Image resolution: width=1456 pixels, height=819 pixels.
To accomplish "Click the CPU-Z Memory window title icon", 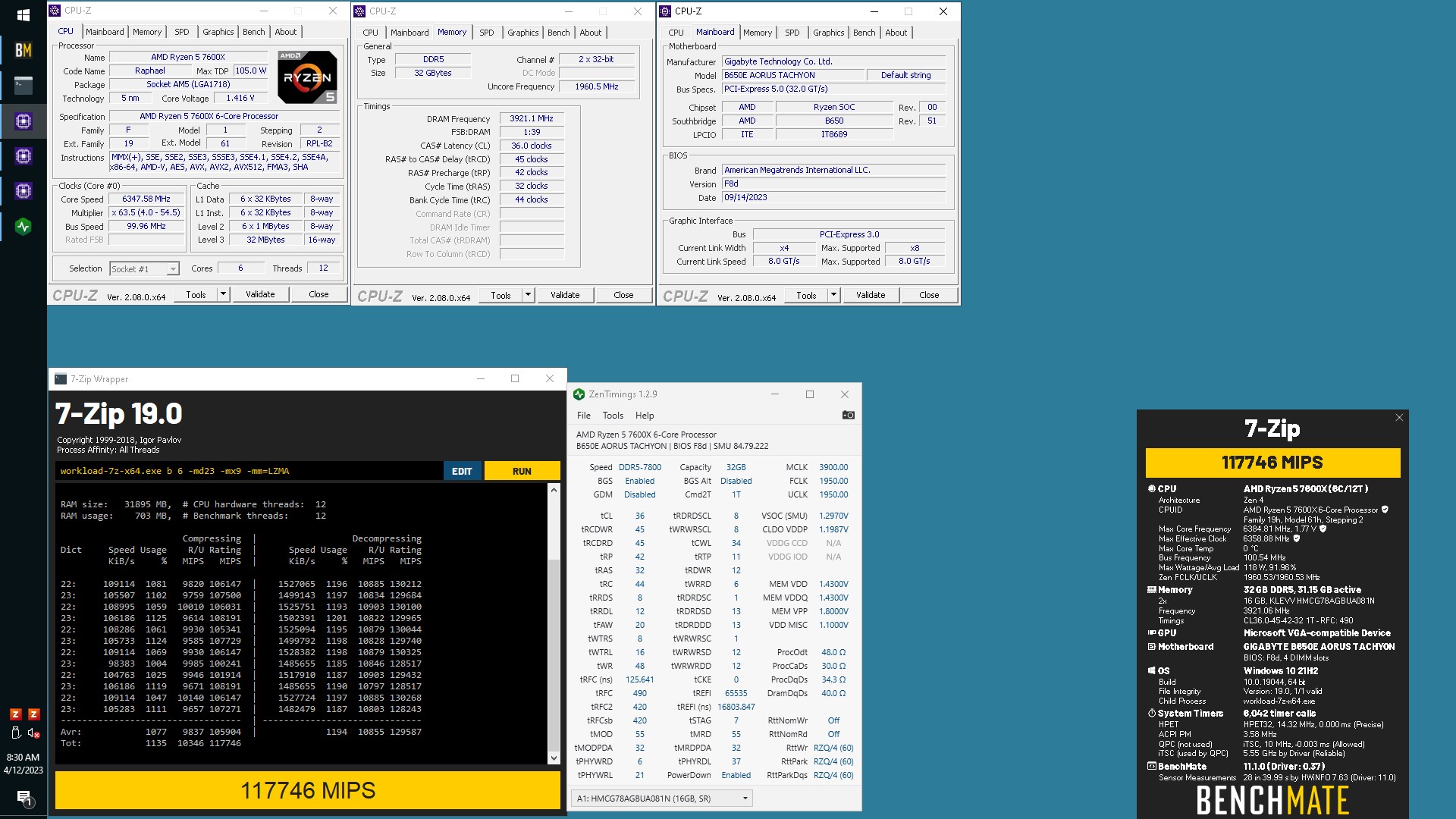I will point(359,11).
